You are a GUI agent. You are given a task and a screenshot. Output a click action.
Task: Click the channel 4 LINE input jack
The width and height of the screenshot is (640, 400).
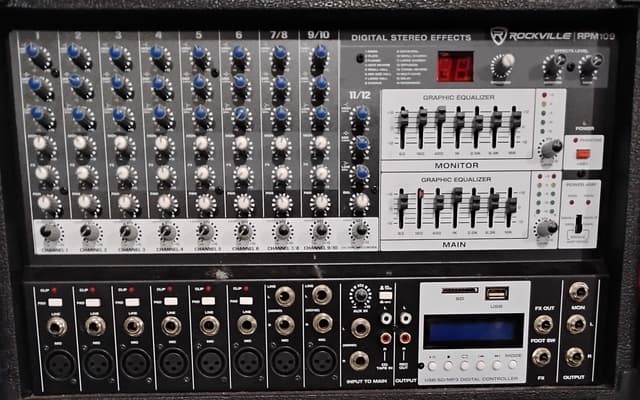click(x=172, y=326)
